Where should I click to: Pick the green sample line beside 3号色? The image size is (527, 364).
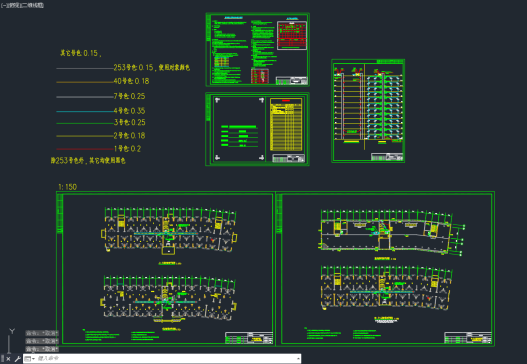(x=85, y=123)
